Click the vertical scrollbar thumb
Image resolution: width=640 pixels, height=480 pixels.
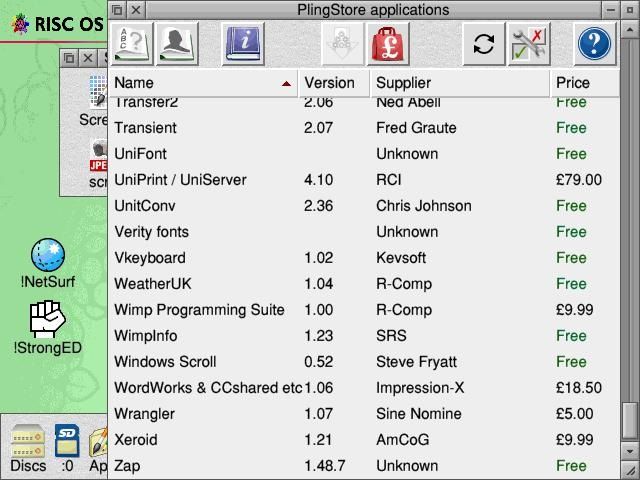(x=629, y=420)
